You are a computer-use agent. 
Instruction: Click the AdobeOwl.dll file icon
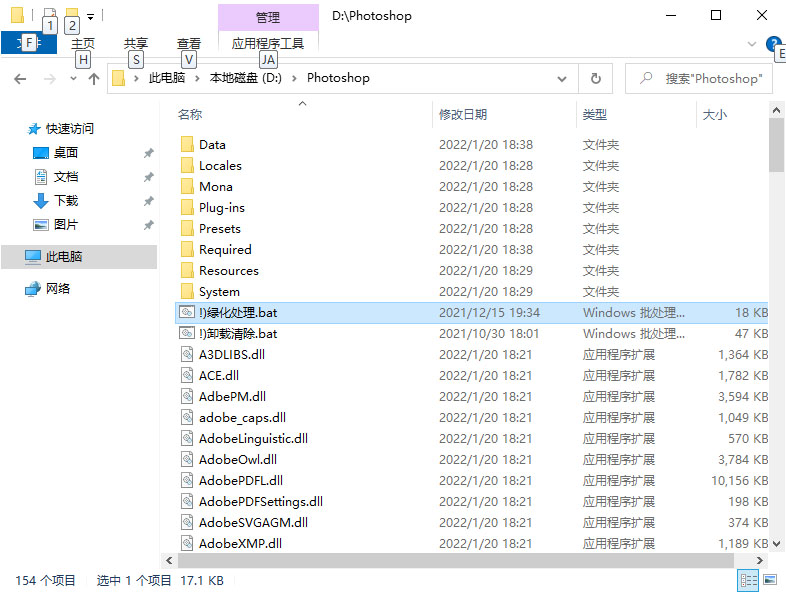tap(187, 460)
